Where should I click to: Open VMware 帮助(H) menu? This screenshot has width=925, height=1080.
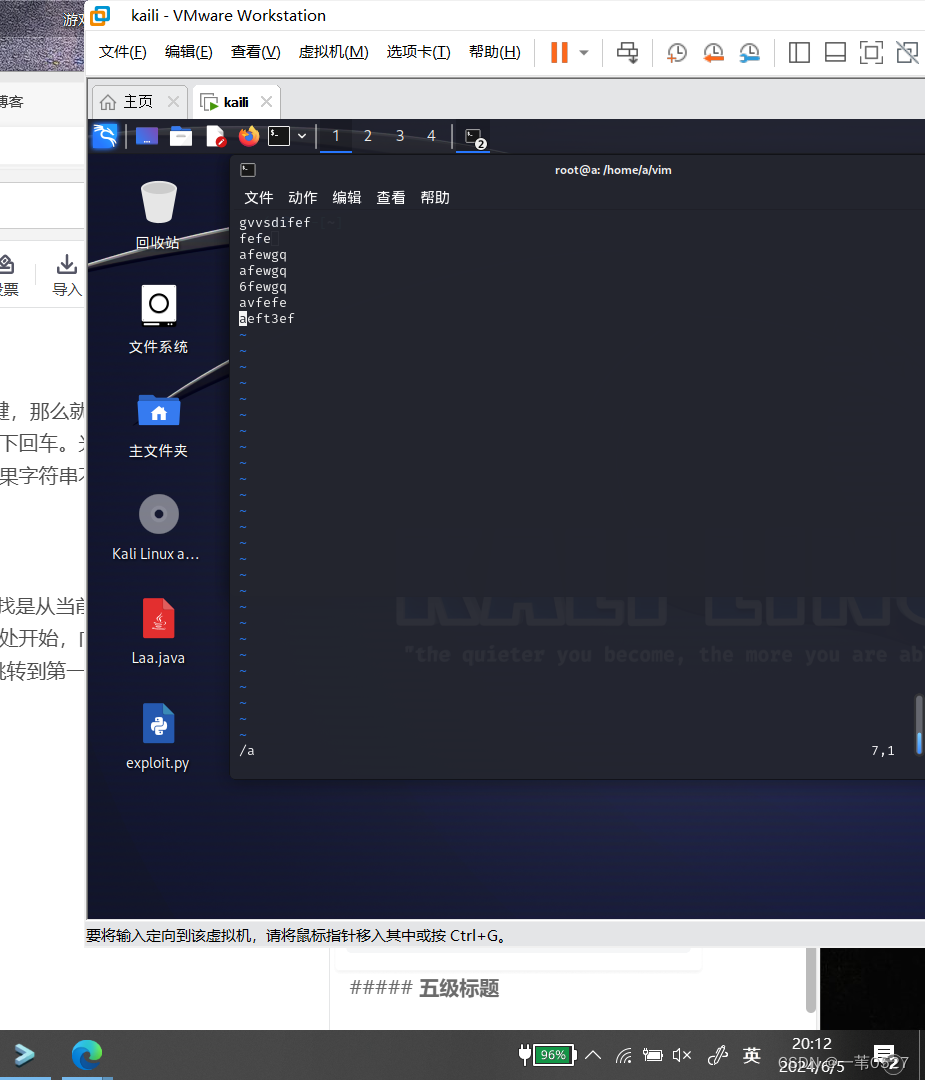(x=495, y=52)
